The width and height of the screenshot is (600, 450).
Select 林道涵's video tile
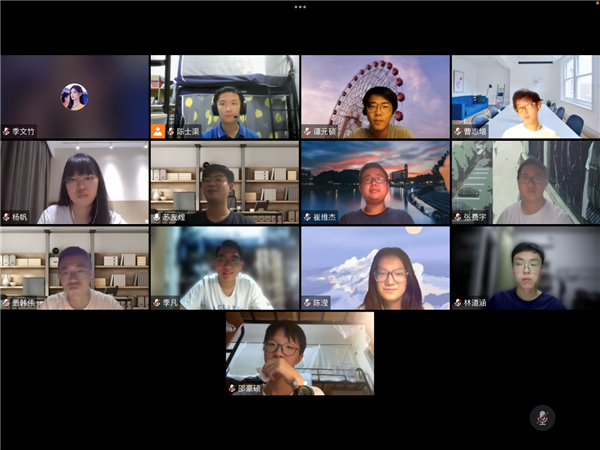525,266
